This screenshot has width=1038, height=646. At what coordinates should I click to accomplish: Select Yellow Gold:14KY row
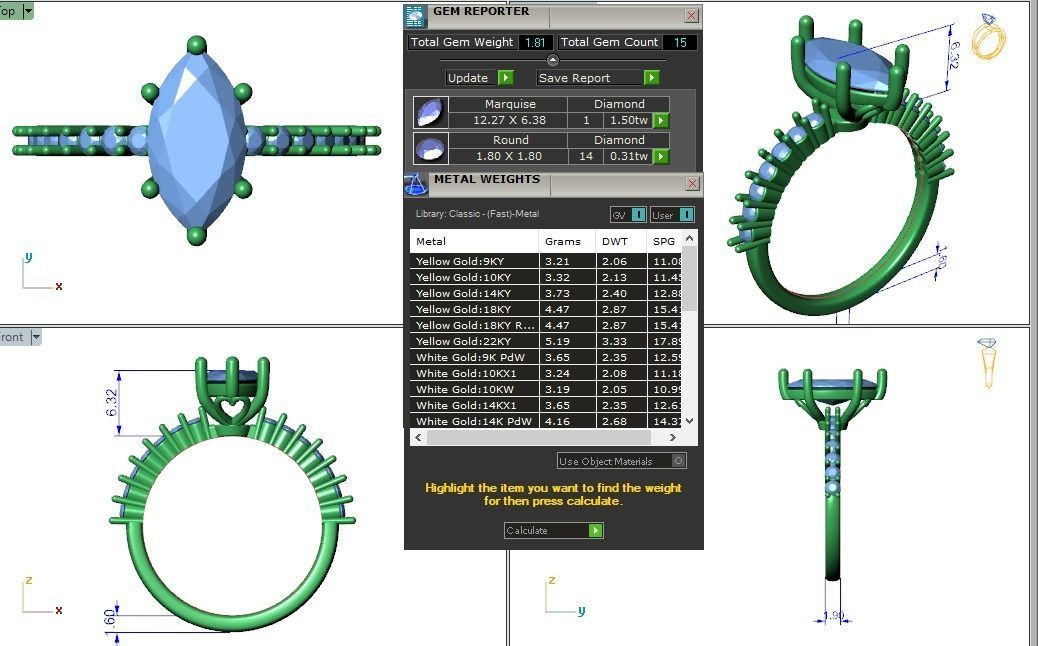coord(545,293)
